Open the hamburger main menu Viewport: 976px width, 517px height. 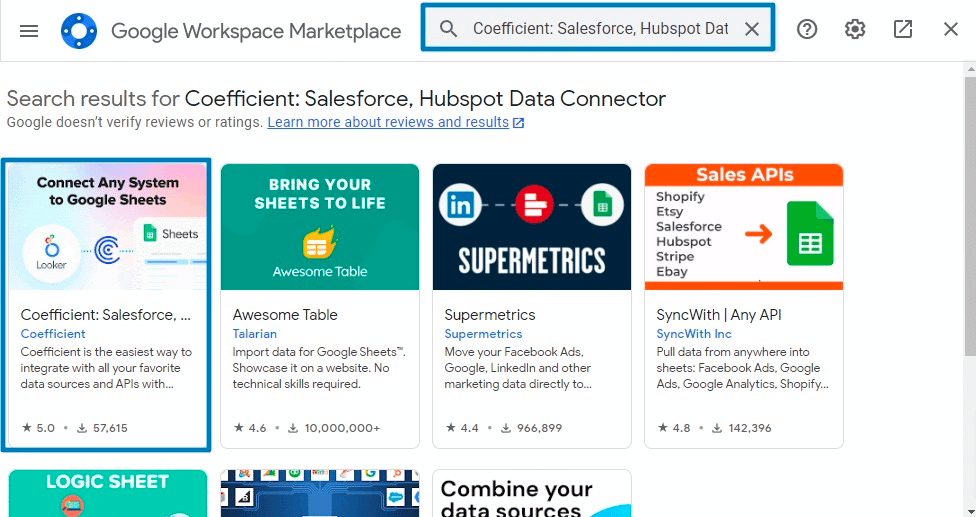[x=29, y=30]
